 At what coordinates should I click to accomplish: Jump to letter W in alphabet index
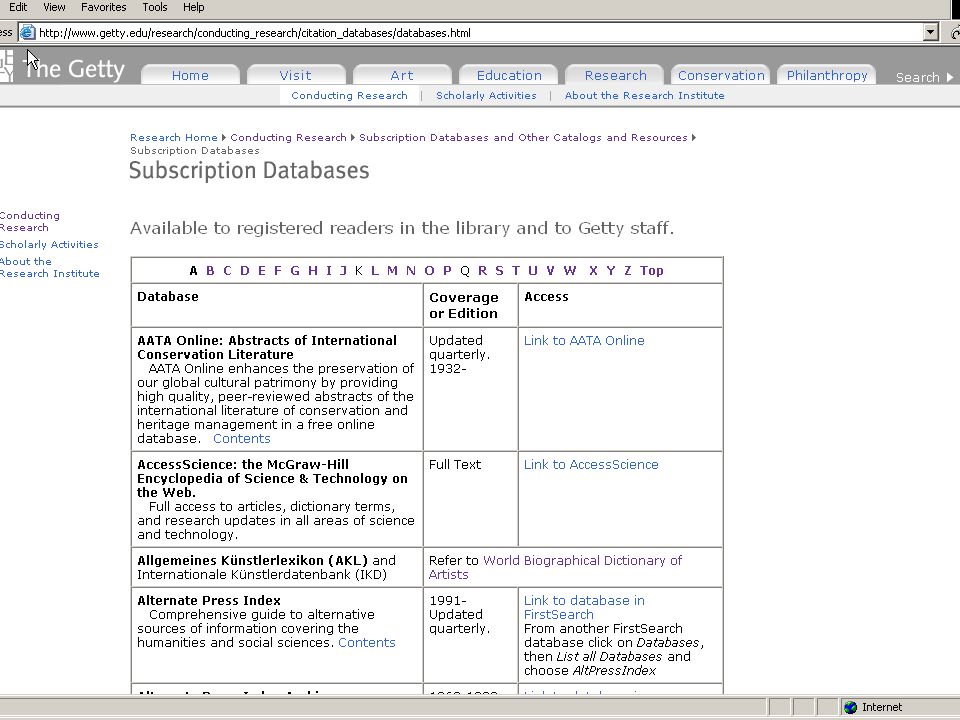(x=570, y=271)
